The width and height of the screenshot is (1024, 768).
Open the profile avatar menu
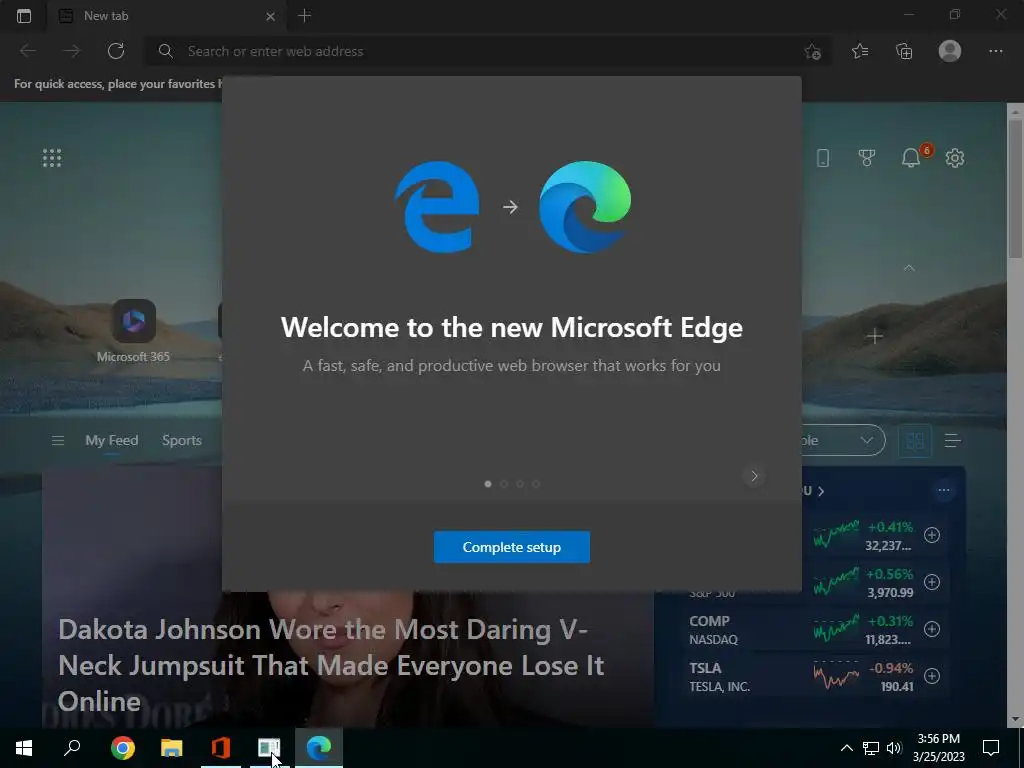[950, 51]
